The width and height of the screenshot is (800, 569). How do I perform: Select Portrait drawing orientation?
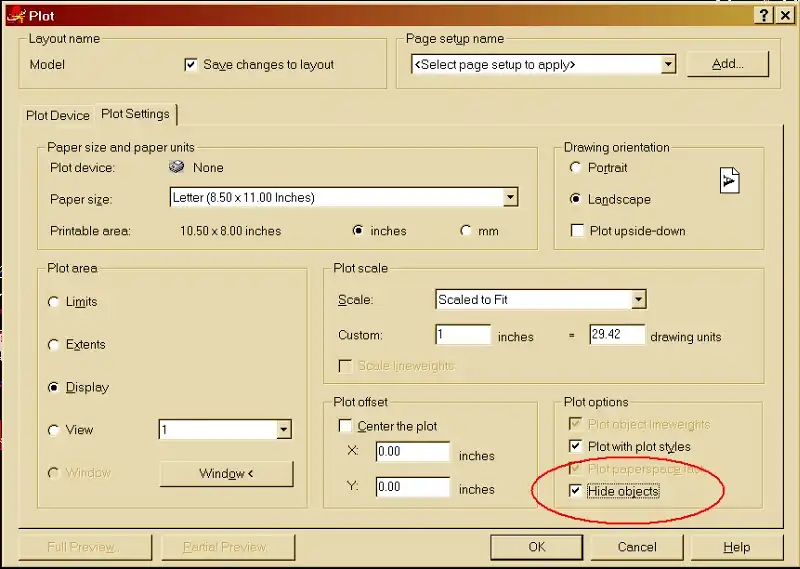[x=575, y=168]
